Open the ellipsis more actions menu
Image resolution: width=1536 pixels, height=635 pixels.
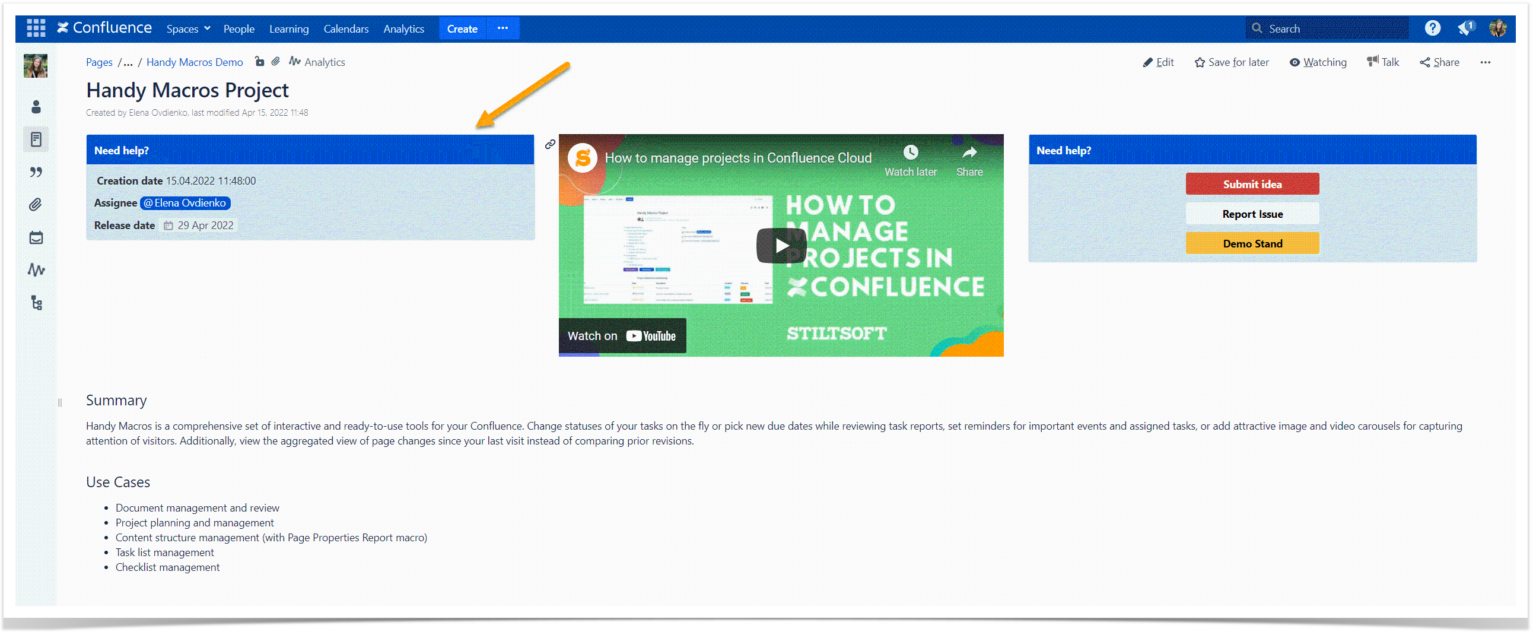(x=1485, y=62)
